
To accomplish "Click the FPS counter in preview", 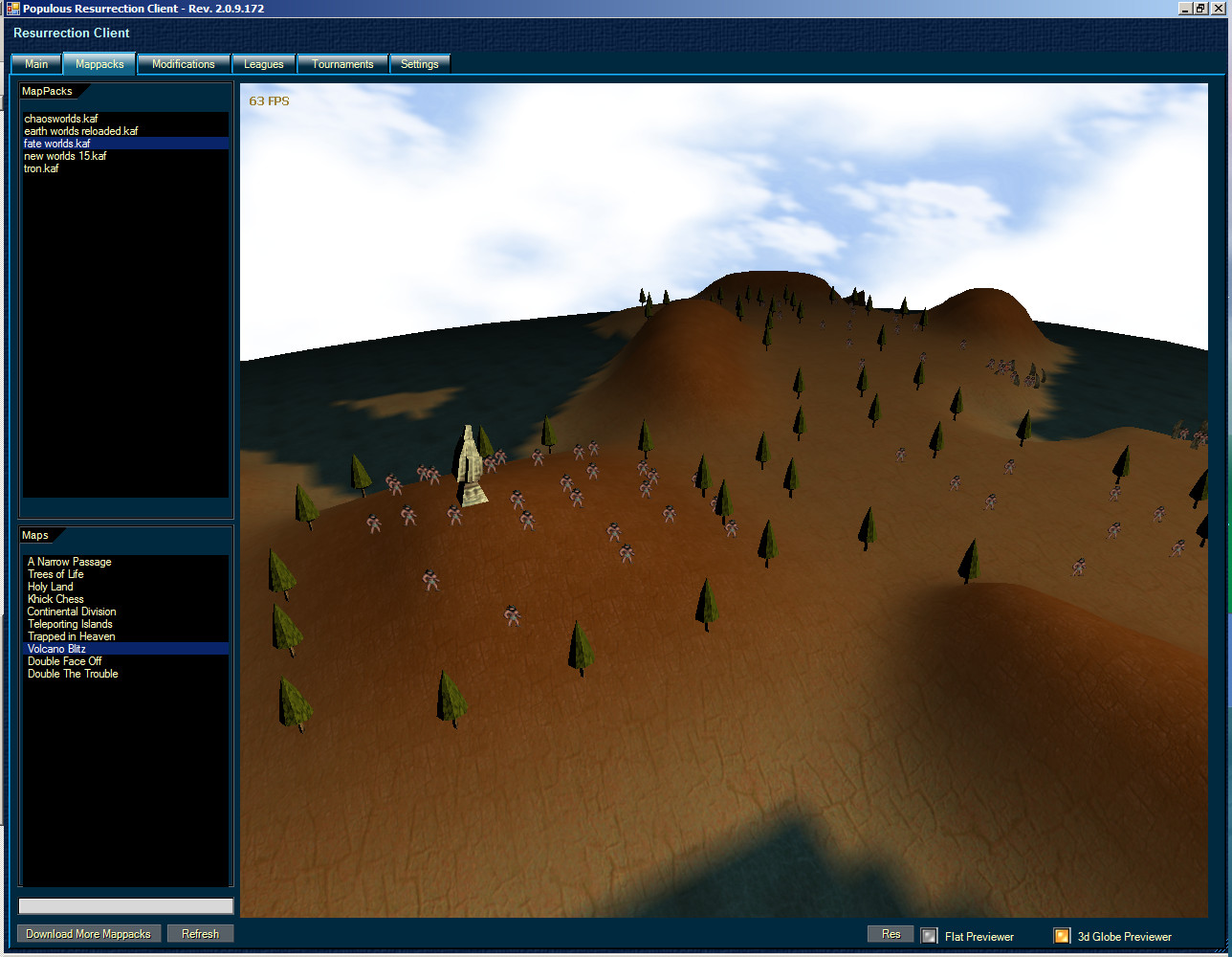I will [269, 101].
